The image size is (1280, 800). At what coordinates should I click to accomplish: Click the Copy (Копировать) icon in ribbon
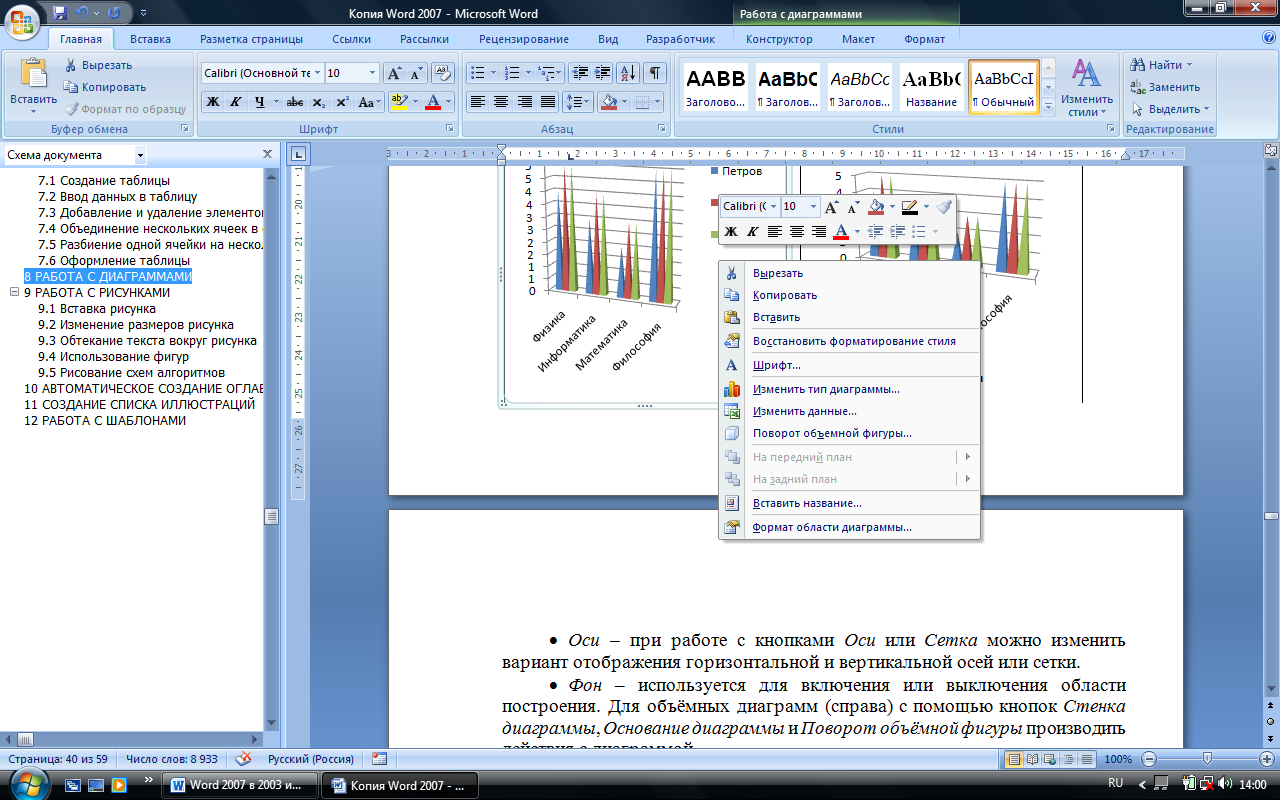pos(72,87)
